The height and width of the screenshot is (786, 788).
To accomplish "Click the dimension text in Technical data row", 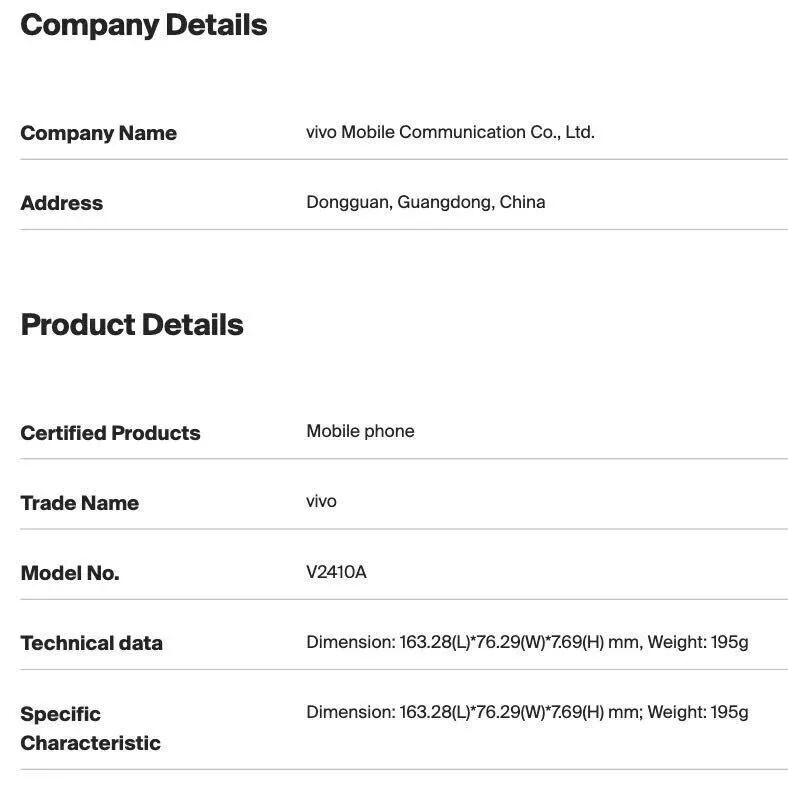I will (x=472, y=642).
